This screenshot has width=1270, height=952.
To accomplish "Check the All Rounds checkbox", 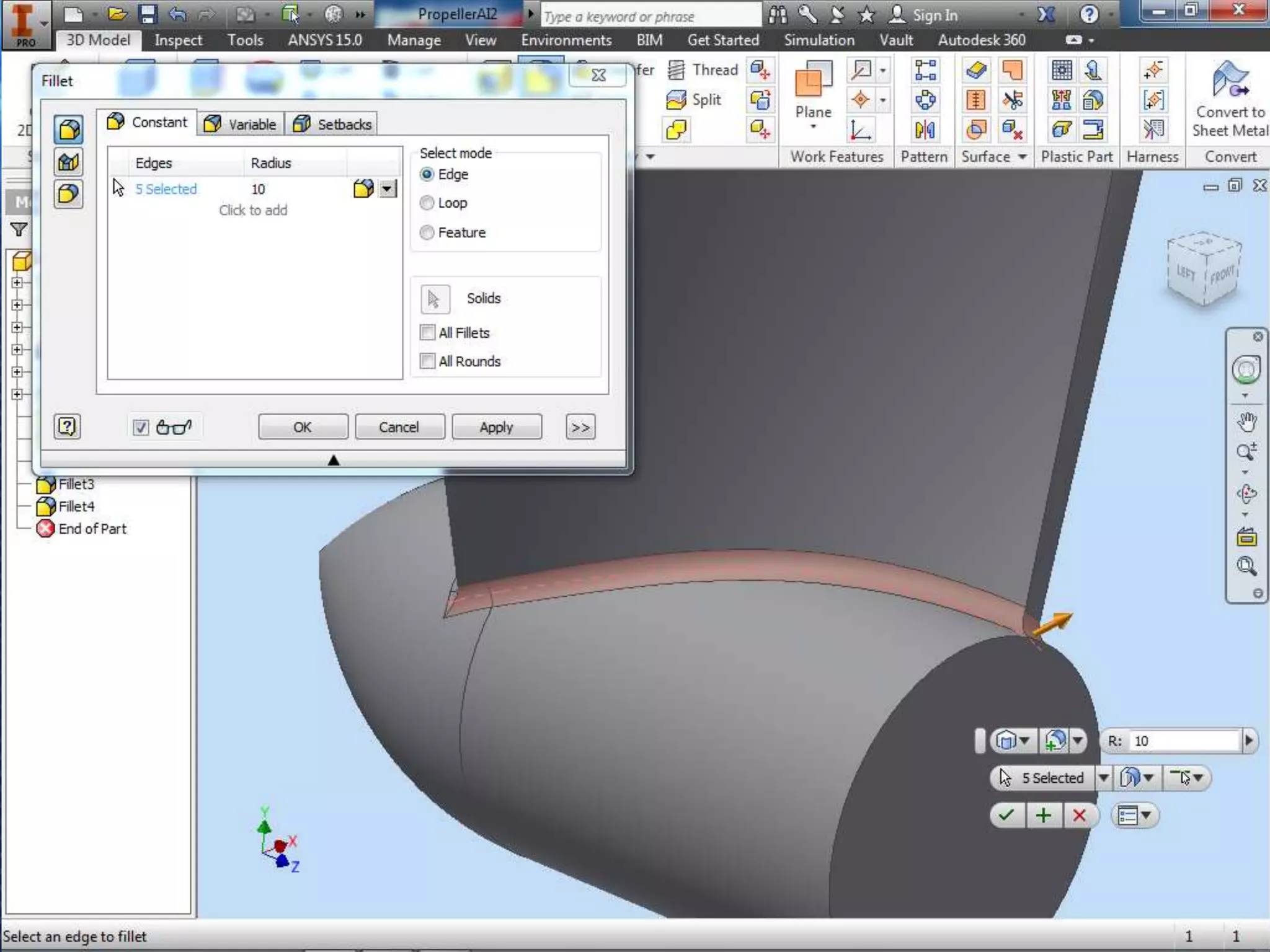I will (x=427, y=361).
